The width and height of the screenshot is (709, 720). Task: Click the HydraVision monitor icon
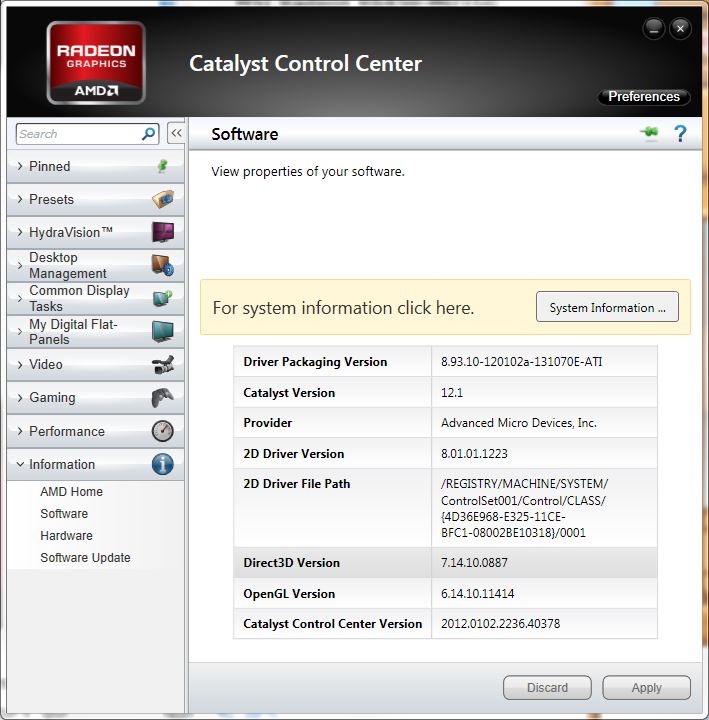(163, 232)
